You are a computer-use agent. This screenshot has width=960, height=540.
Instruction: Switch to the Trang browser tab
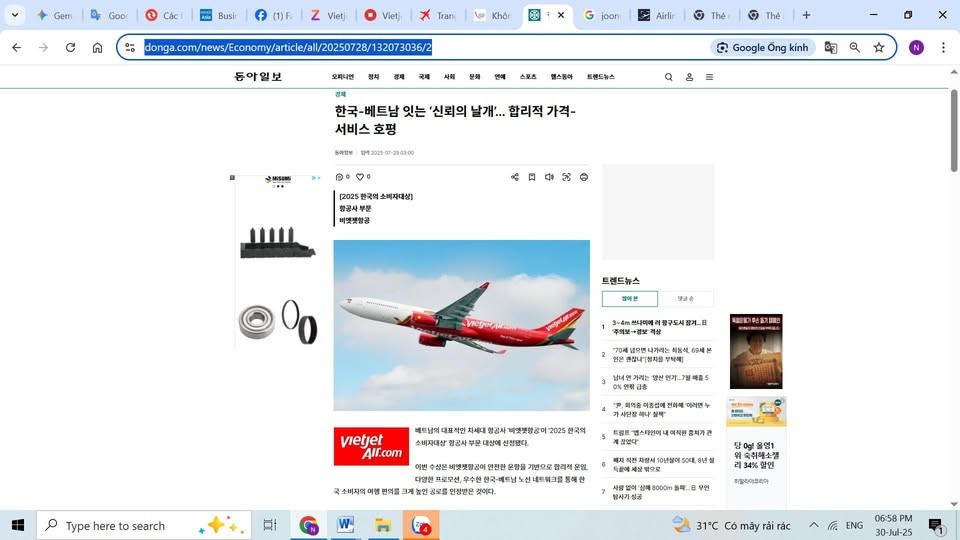438,15
